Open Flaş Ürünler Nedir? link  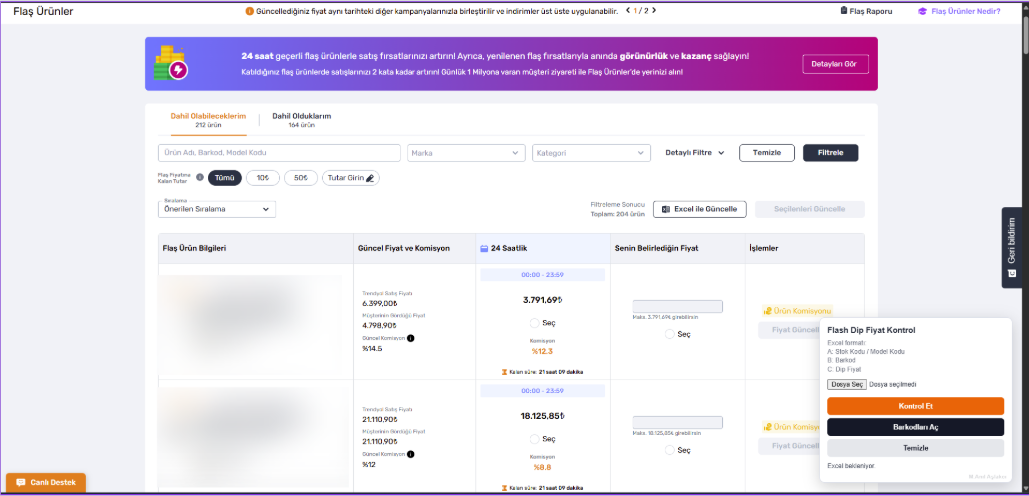959,11
